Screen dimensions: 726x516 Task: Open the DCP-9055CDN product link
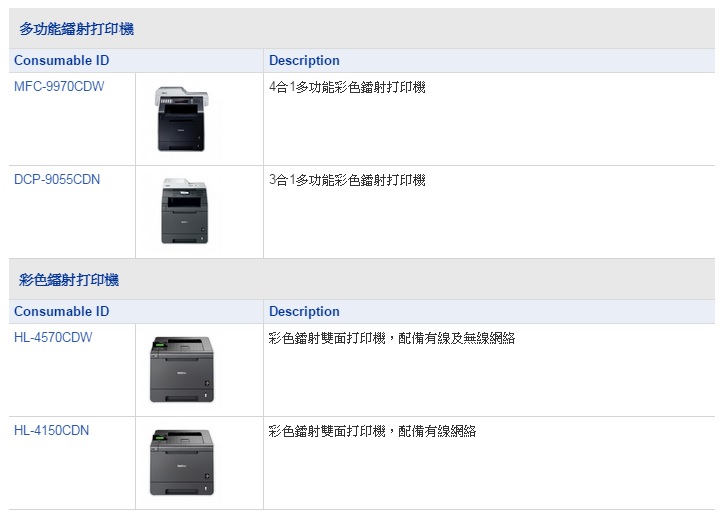57,180
